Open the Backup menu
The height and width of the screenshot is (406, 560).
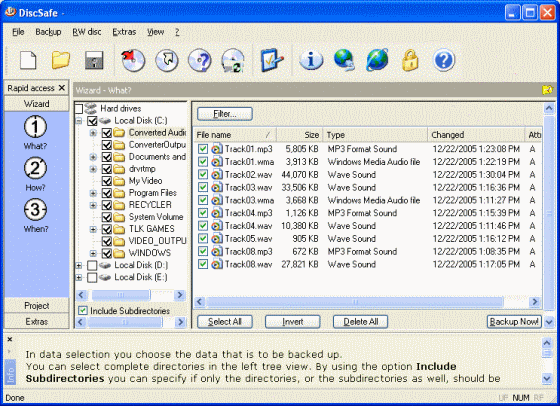[48, 32]
